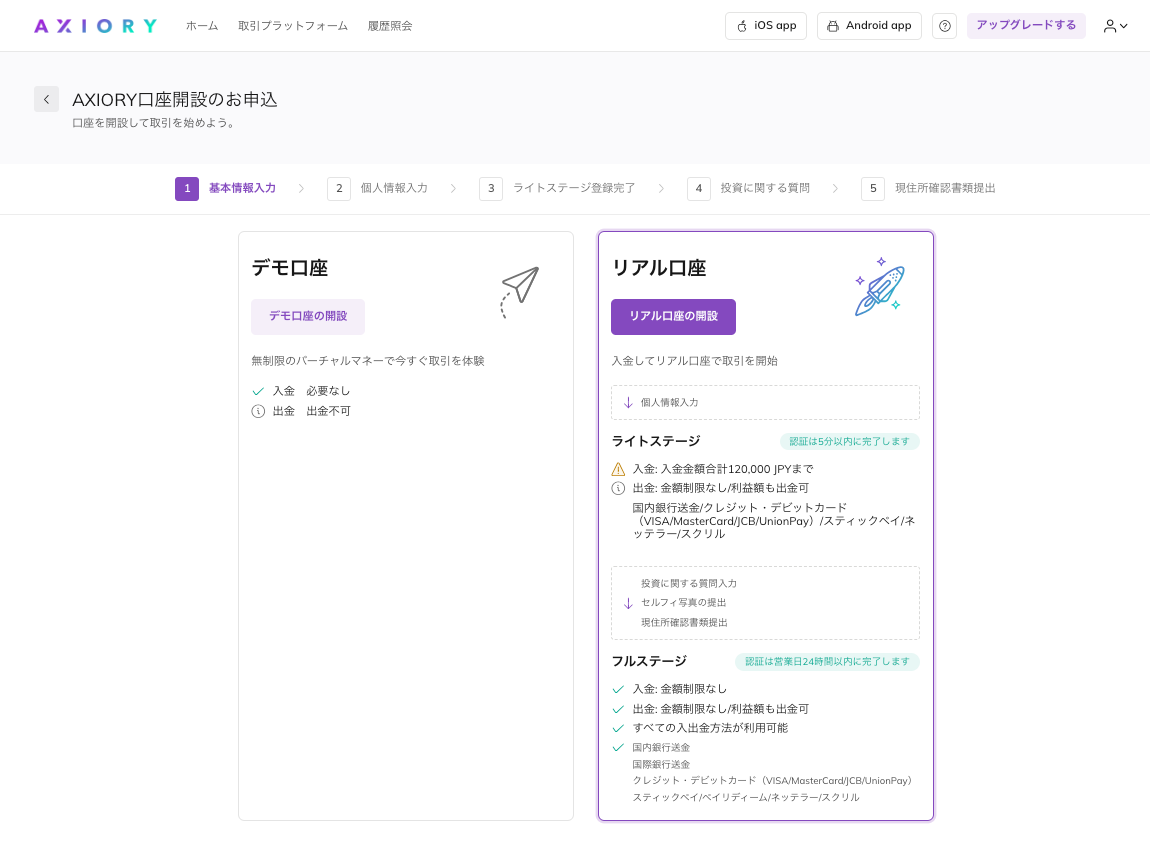
Task: Click the リアル口座 heading
Action: coord(659,268)
